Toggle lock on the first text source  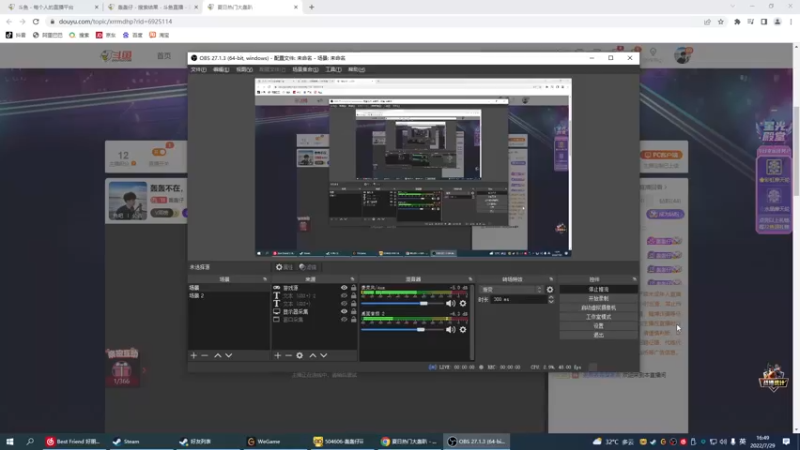point(353,295)
